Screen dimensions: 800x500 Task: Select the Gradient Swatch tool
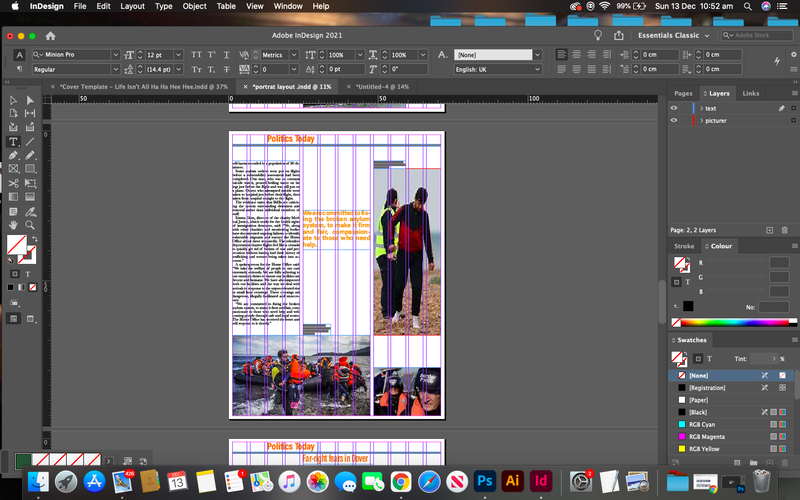click(x=13, y=196)
